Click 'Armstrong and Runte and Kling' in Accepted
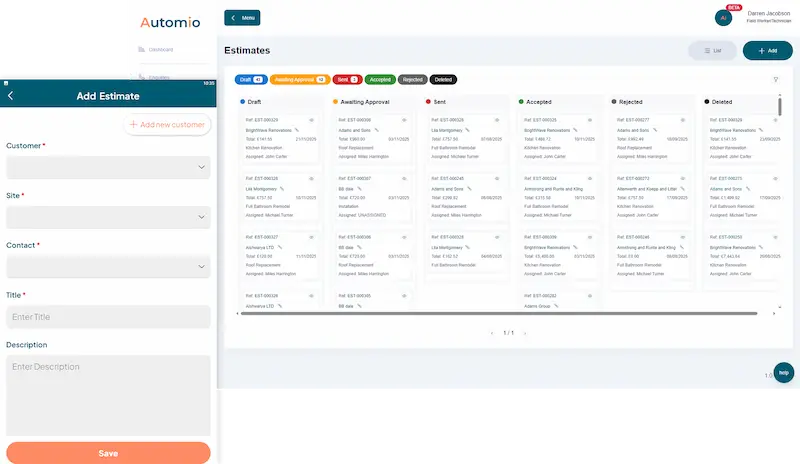Viewport: 800px width, 464px height. [x=553, y=189]
